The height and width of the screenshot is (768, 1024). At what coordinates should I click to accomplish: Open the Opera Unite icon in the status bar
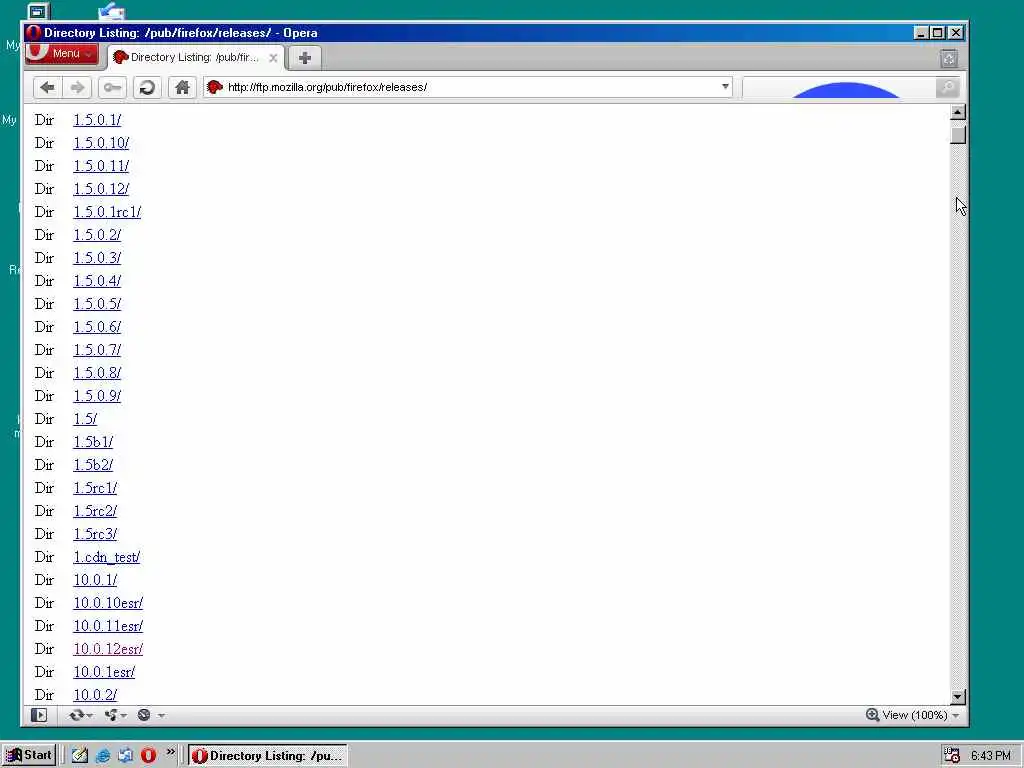pyautogui.click(x=114, y=715)
